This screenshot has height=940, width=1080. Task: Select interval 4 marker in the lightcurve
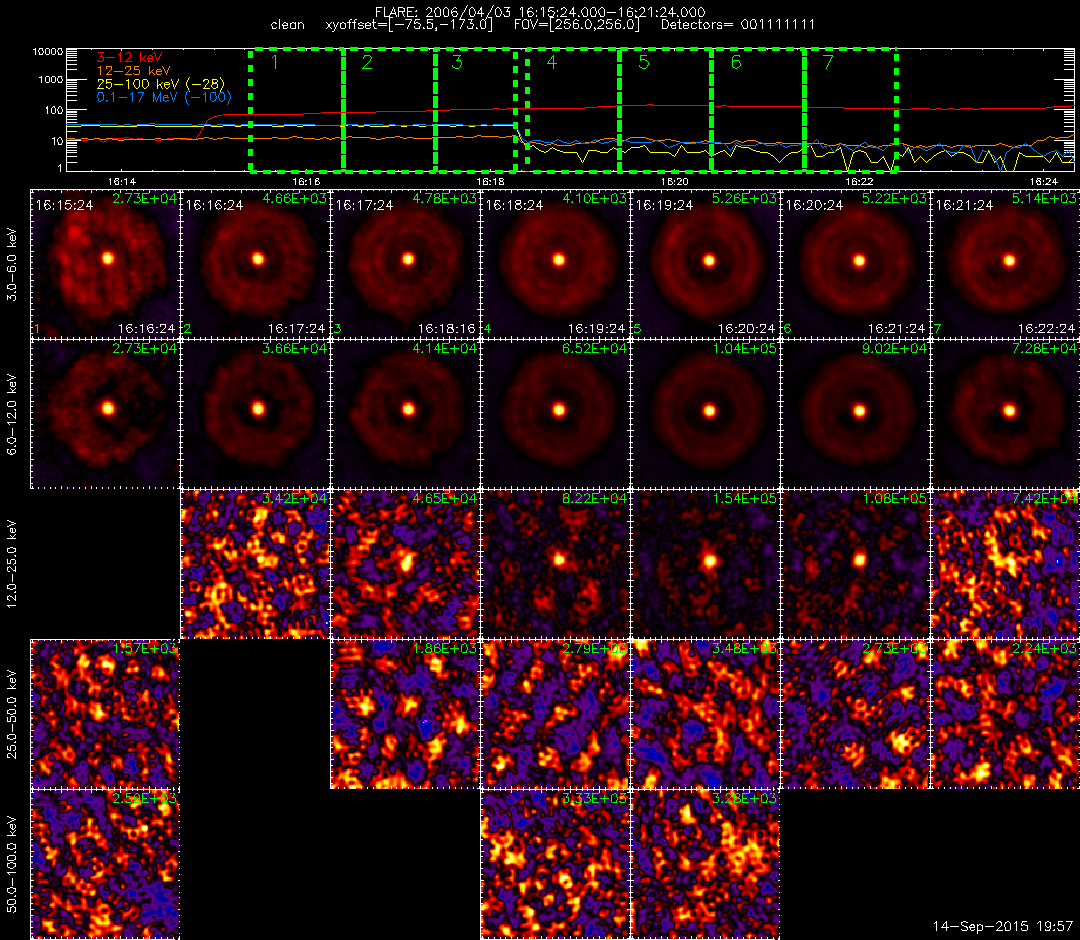[552, 63]
